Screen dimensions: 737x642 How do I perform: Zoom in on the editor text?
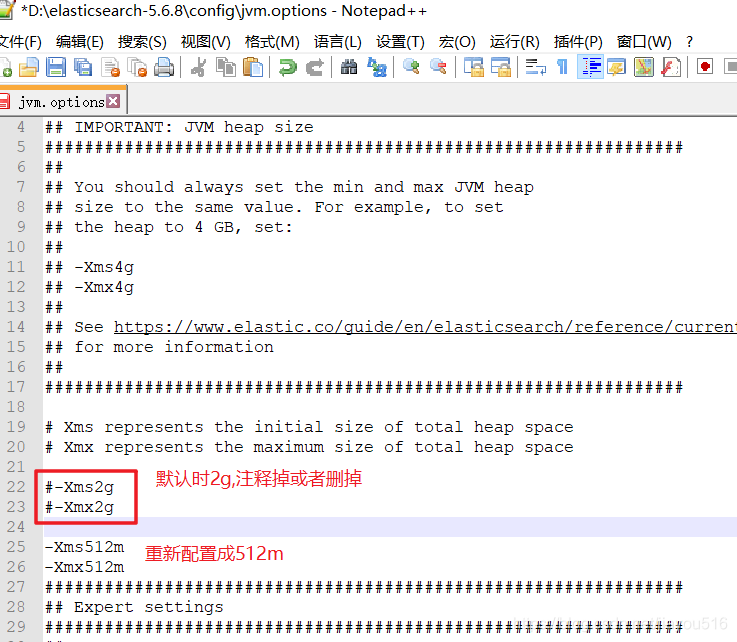411,67
